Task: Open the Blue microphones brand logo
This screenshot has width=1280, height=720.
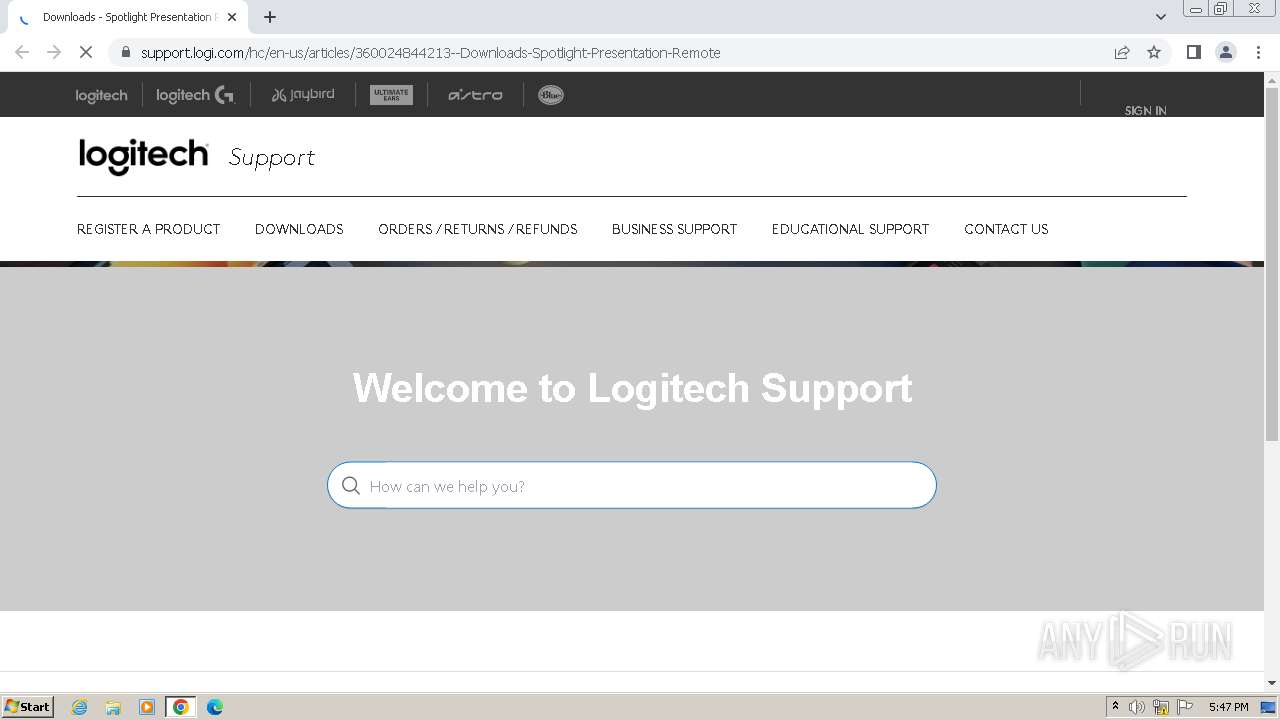Action: click(x=551, y=95)
